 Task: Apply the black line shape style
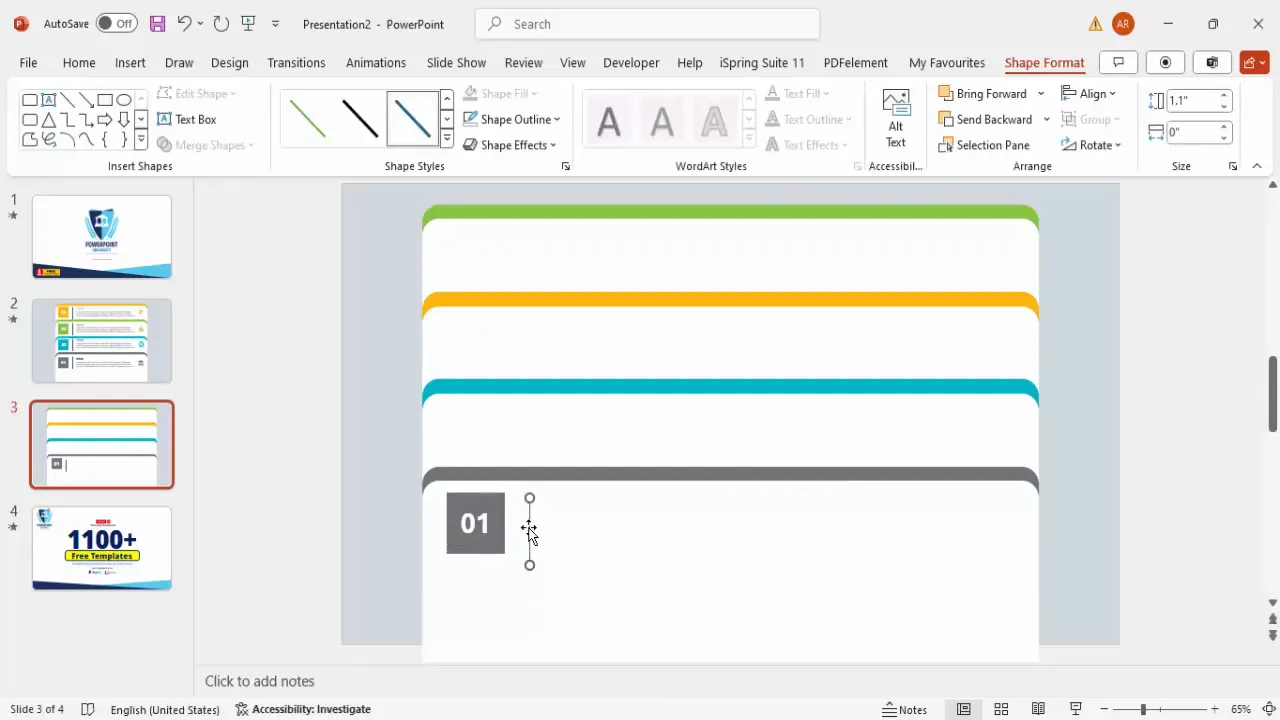tap(360, 118)
